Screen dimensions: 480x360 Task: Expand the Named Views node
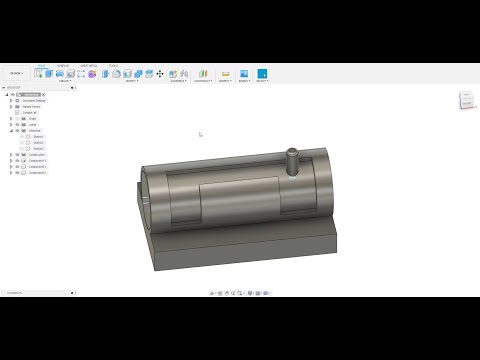[x=11, y=107]
